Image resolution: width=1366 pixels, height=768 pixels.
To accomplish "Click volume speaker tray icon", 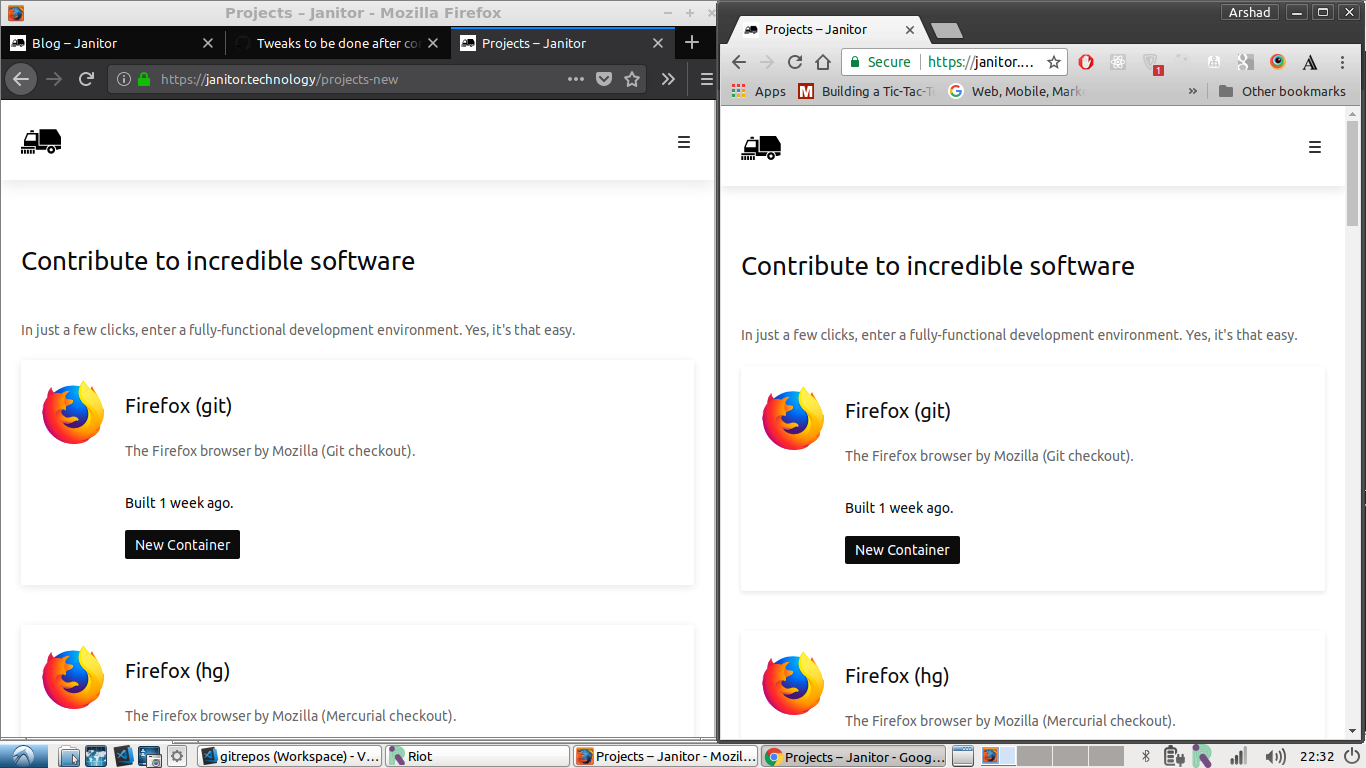I will point(1275,756).
